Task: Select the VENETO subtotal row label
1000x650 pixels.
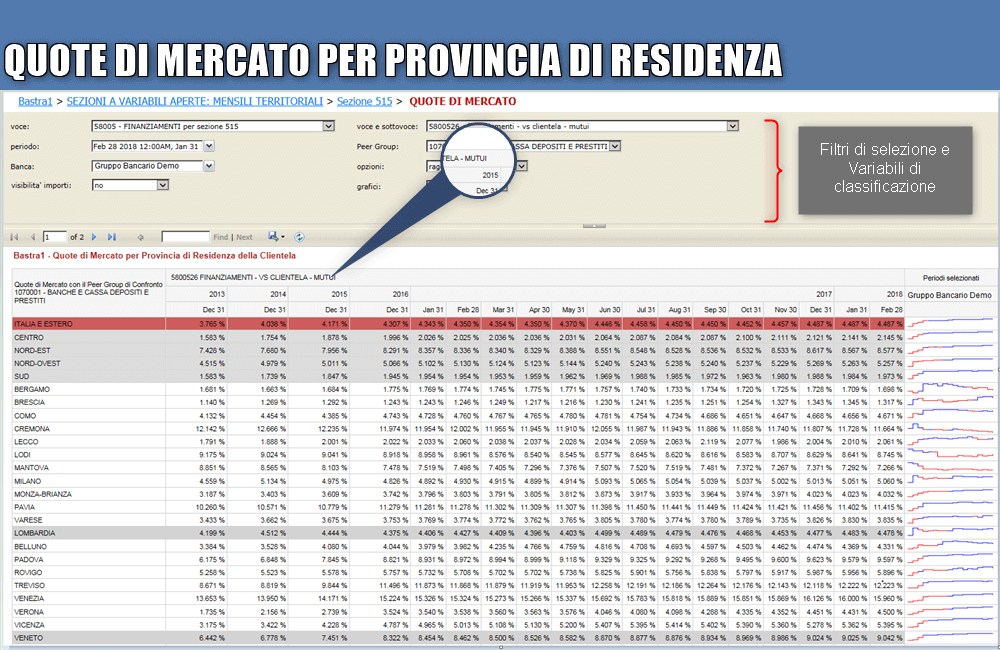Action: coord(29,638)
